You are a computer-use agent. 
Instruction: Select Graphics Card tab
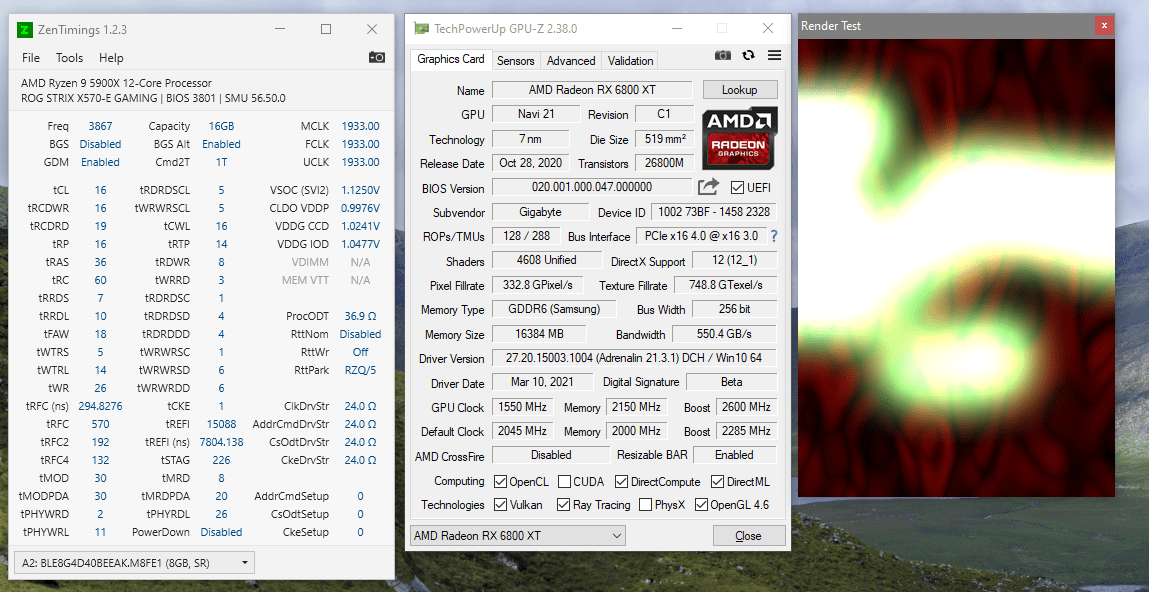451,59
